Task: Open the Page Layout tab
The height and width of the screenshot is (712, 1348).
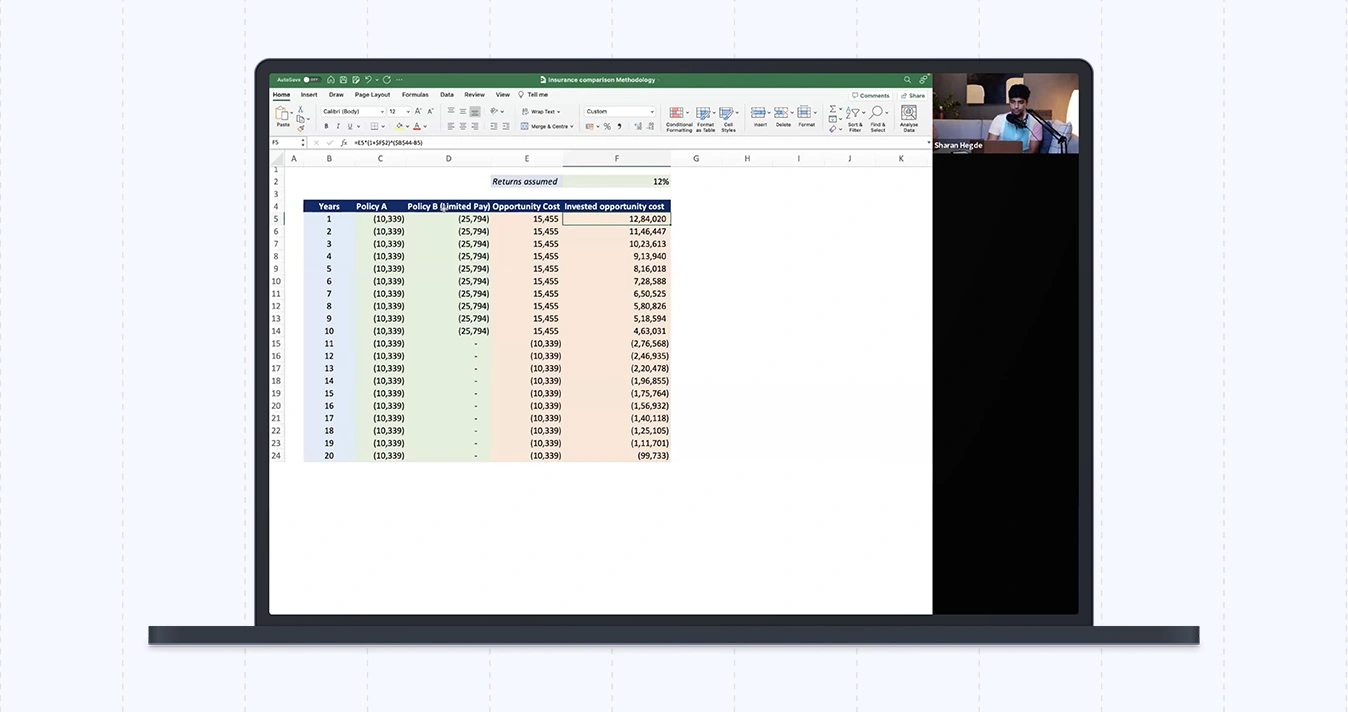Action: 372,95
